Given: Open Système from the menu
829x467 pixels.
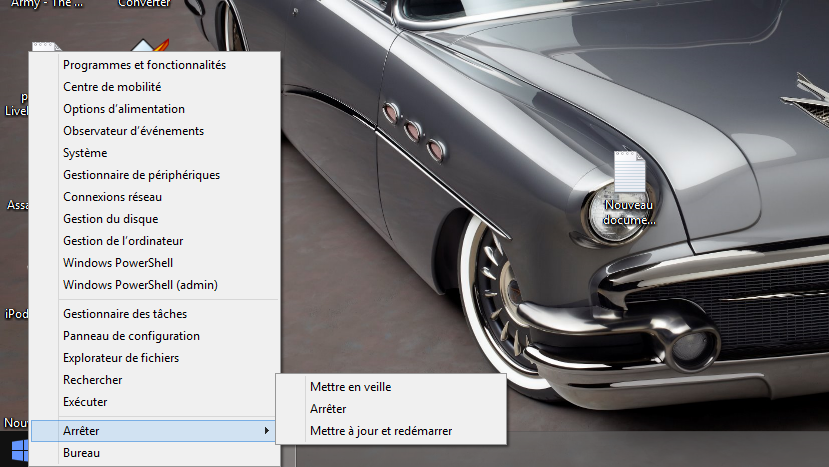Looking at the screenshot, I should pos(85,153).
